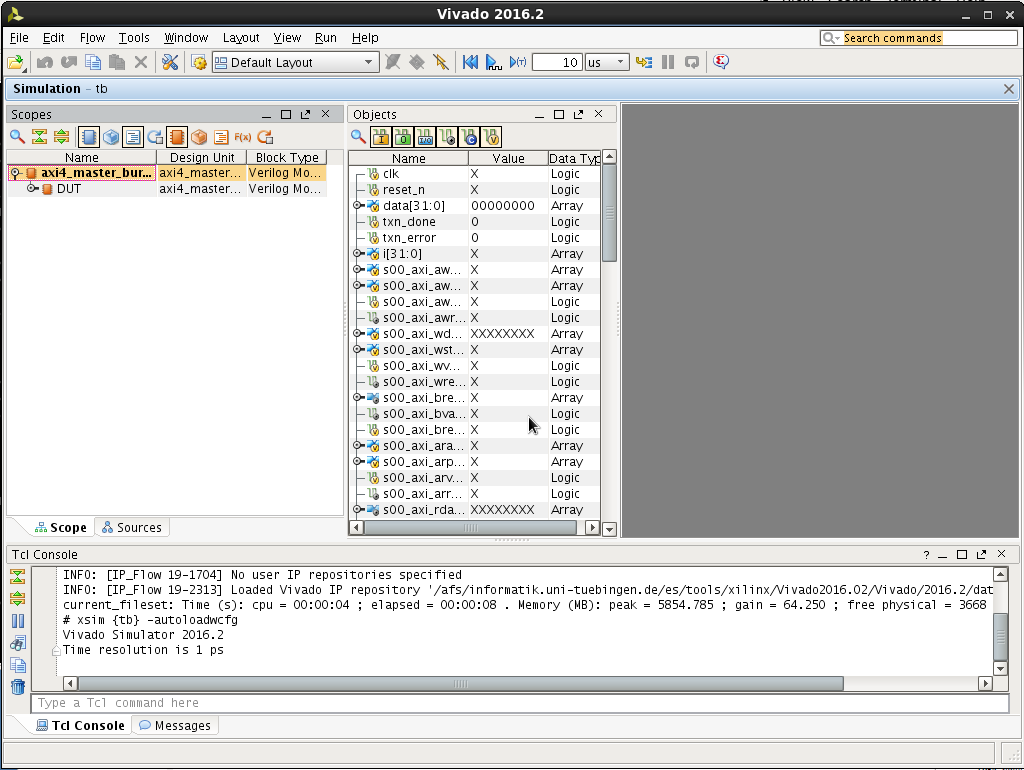
Task: Toggle blue document scope filter
Action: pyautogui.click(x=133, y=137)
